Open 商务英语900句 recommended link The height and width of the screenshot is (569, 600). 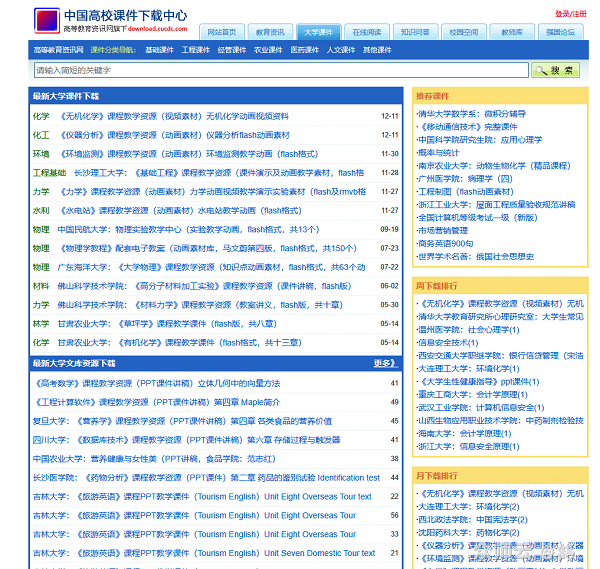[447, 243]
